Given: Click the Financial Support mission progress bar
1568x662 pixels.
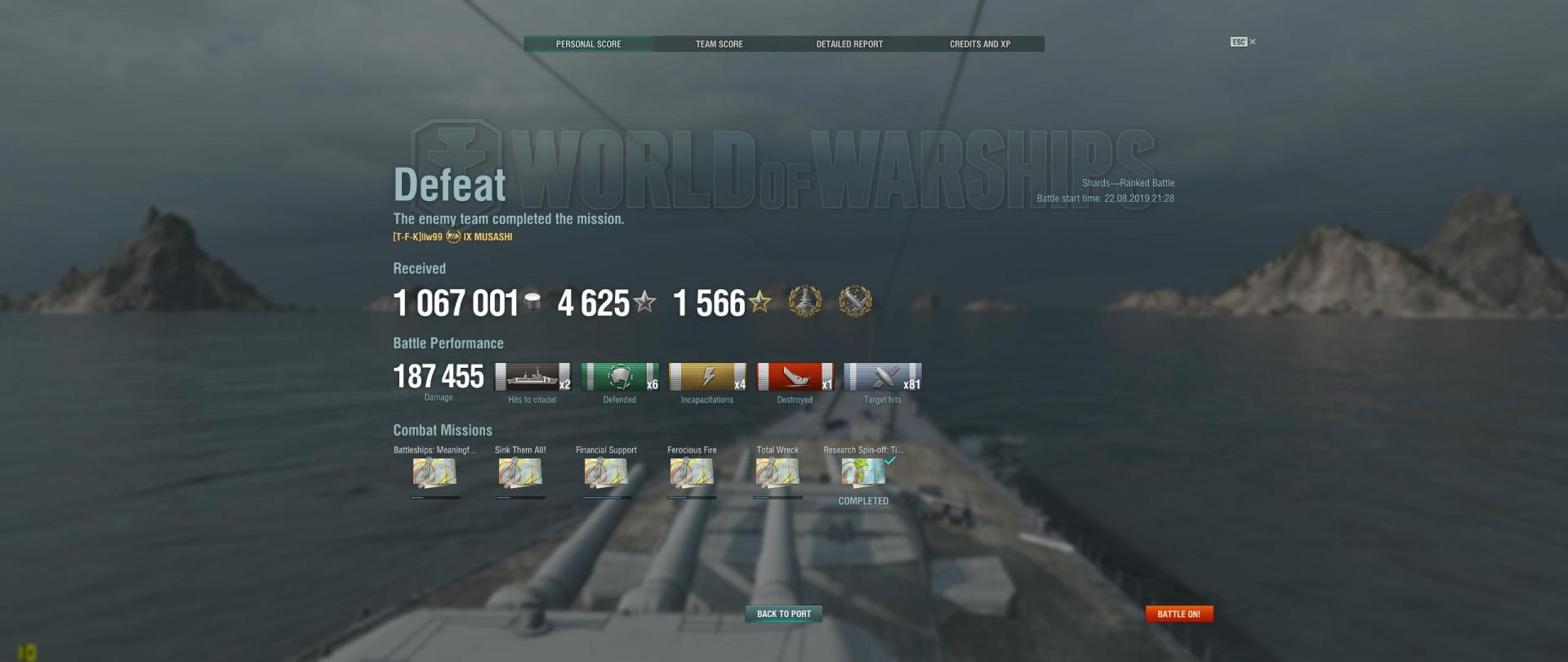Looking at the screenshot, I should tap(606, 497).
